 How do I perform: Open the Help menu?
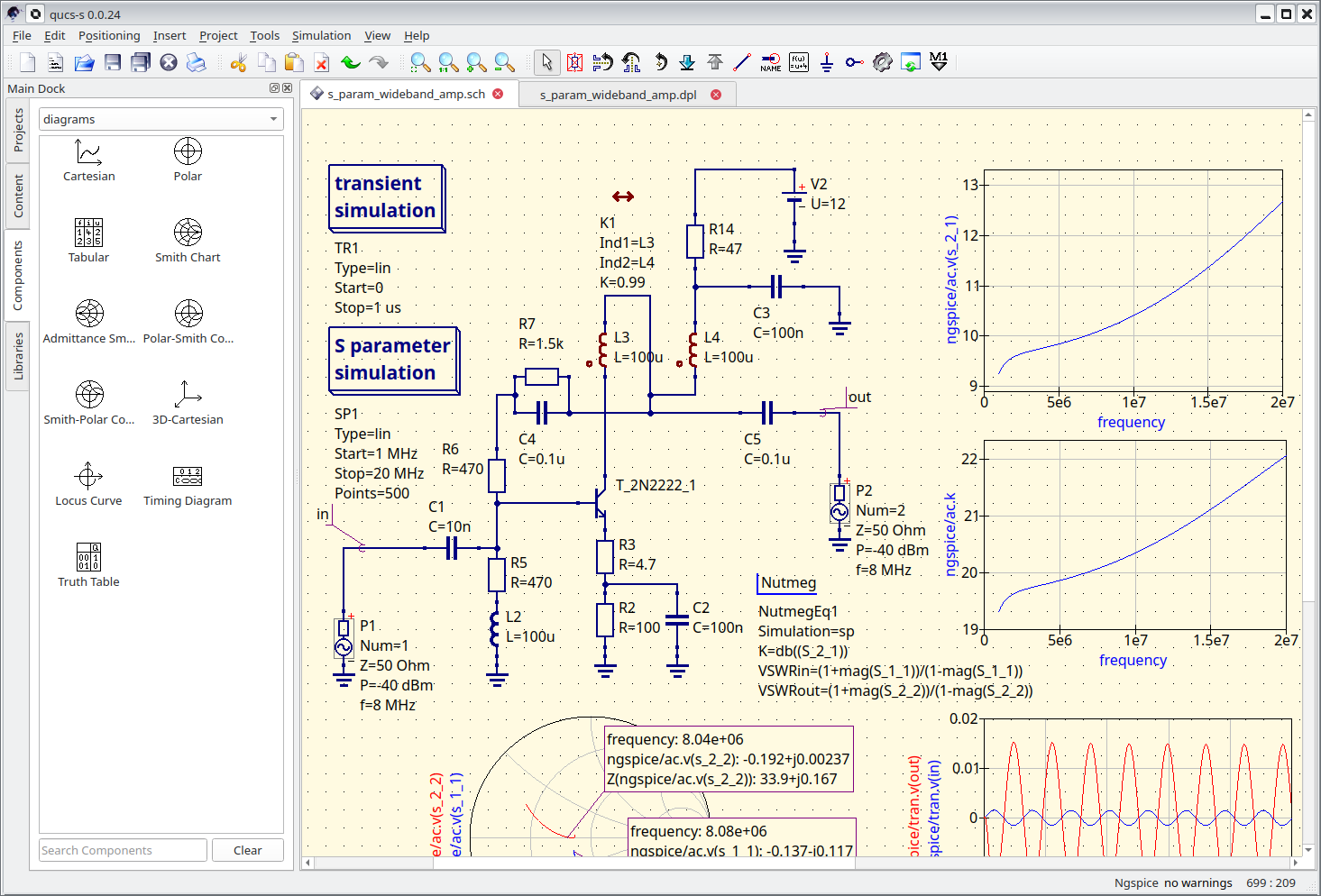click(417, 36)
